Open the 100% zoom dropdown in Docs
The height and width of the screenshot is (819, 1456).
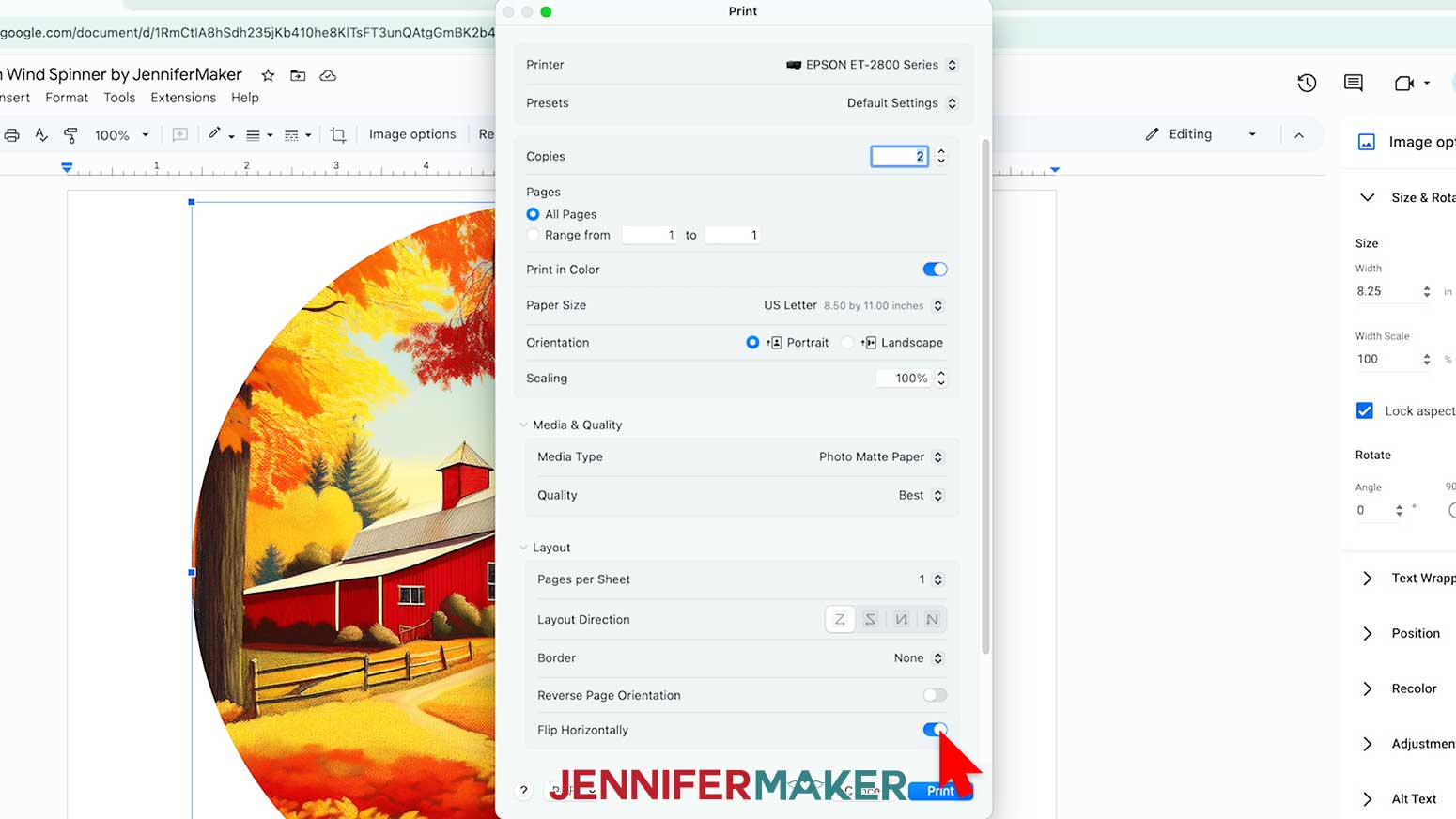pos(121,135)
